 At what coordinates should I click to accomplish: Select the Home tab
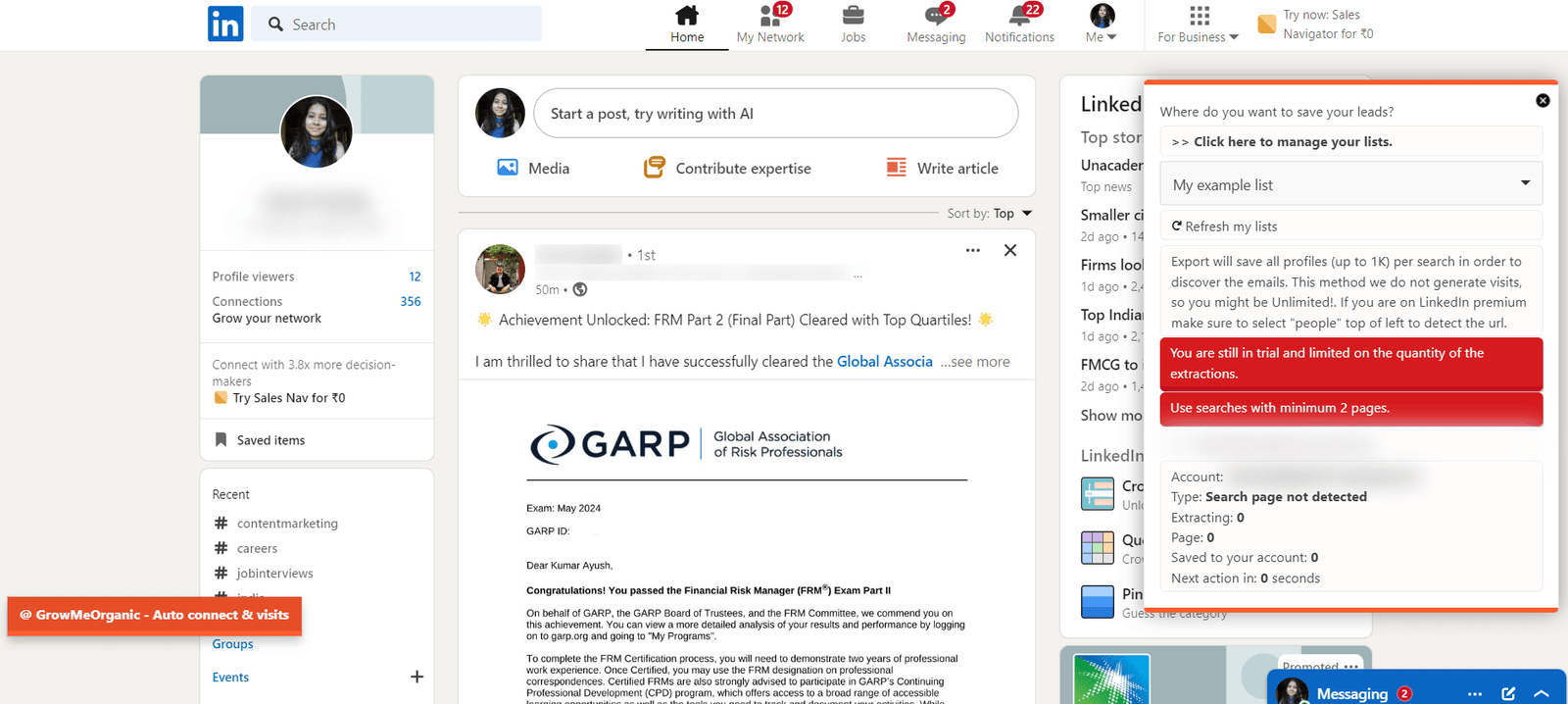click(687, 24)
